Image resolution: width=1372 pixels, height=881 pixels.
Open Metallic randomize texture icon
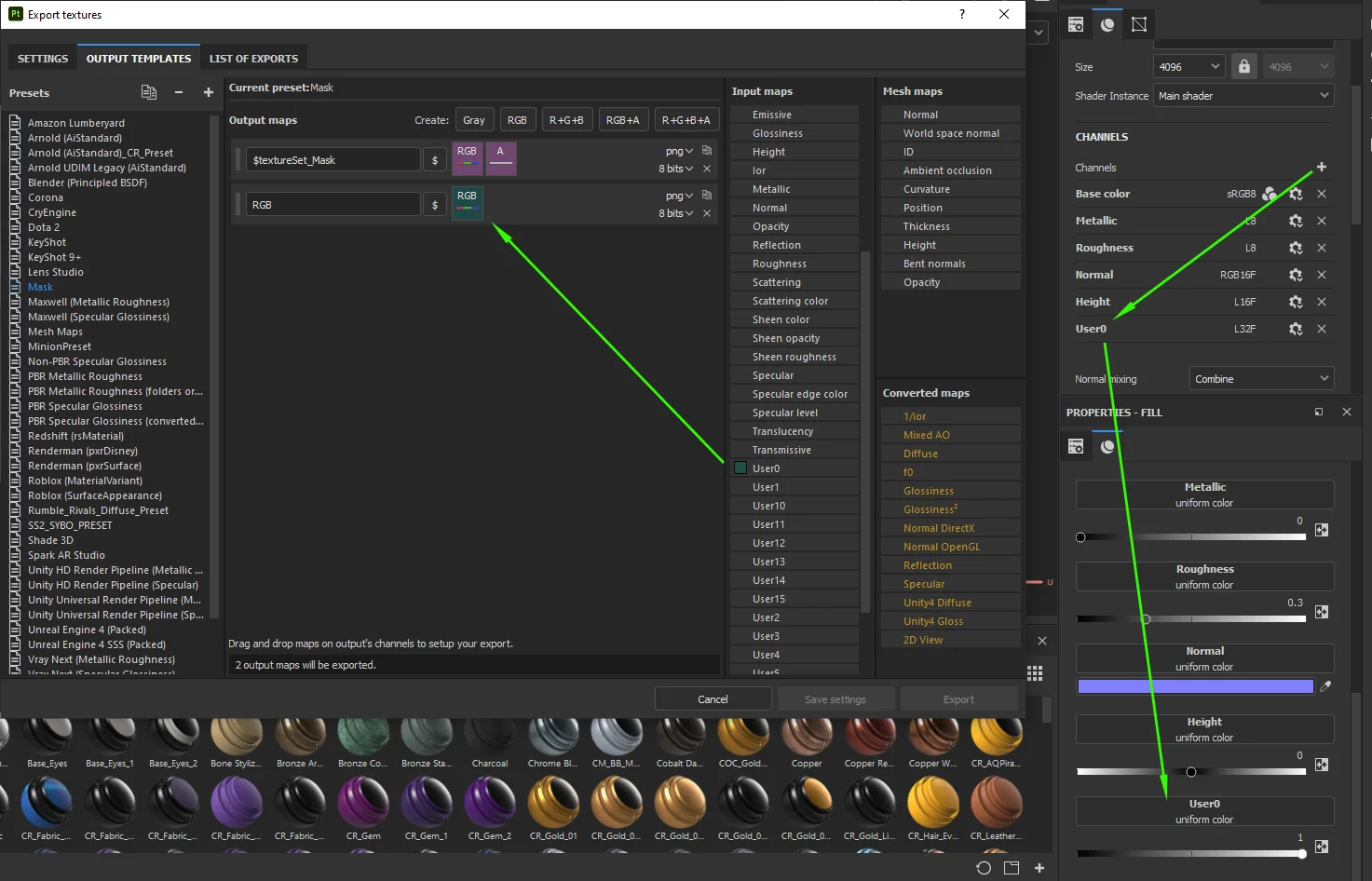(1321, 530)
